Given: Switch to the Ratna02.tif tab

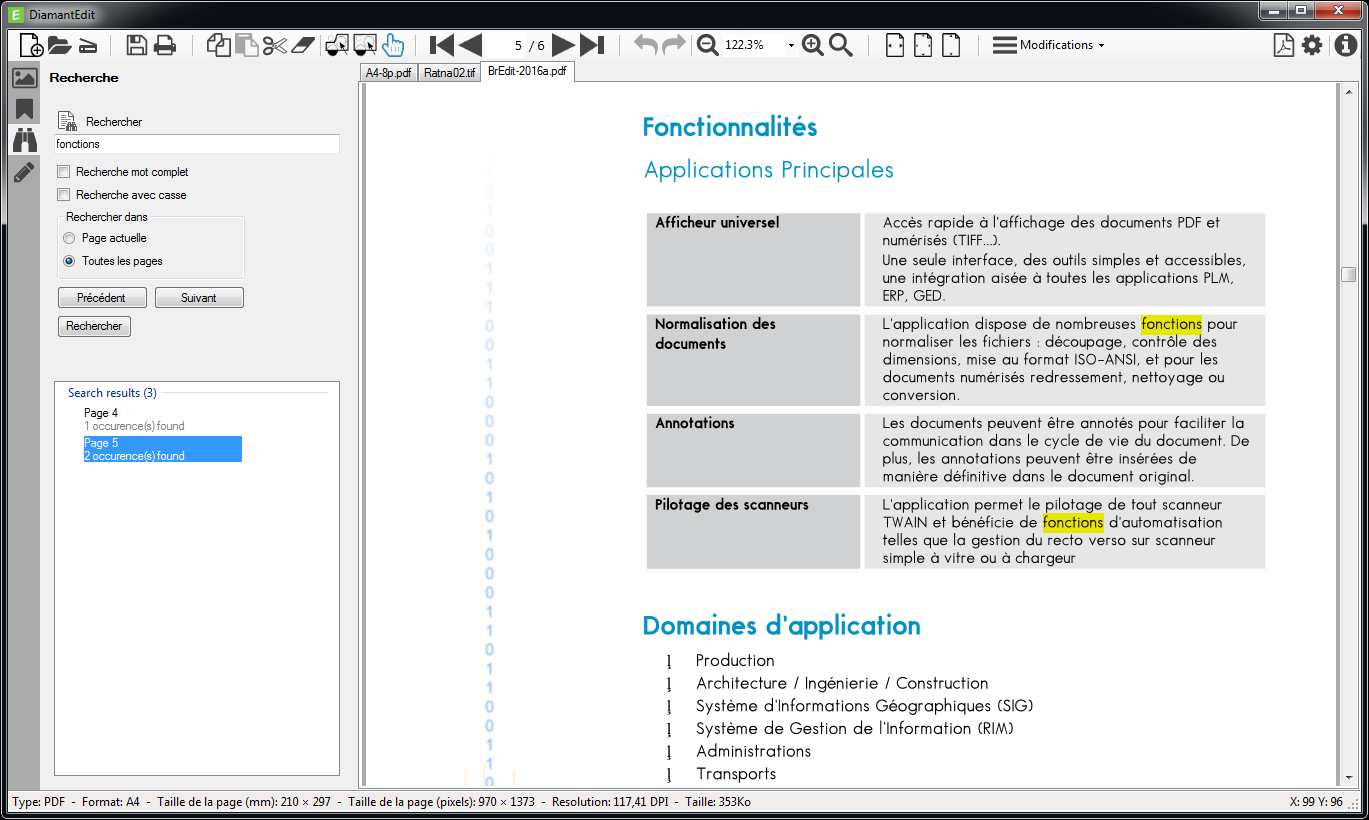Looking at the screenshot, I should click(x=449, y=73).
